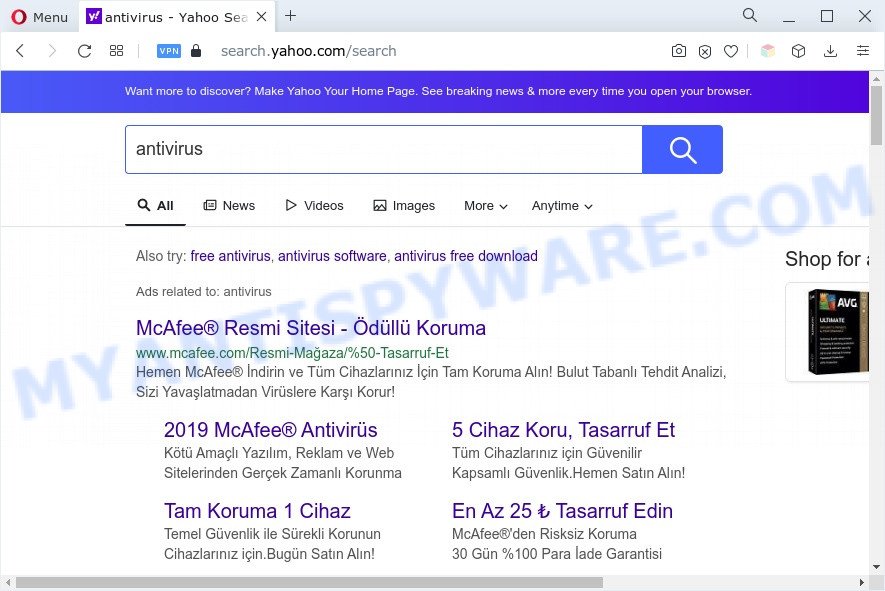Open 5 Cihaz Koru, Tasarruf Et sublink
This screenshot has height=591, width=885.
[563, 430]
